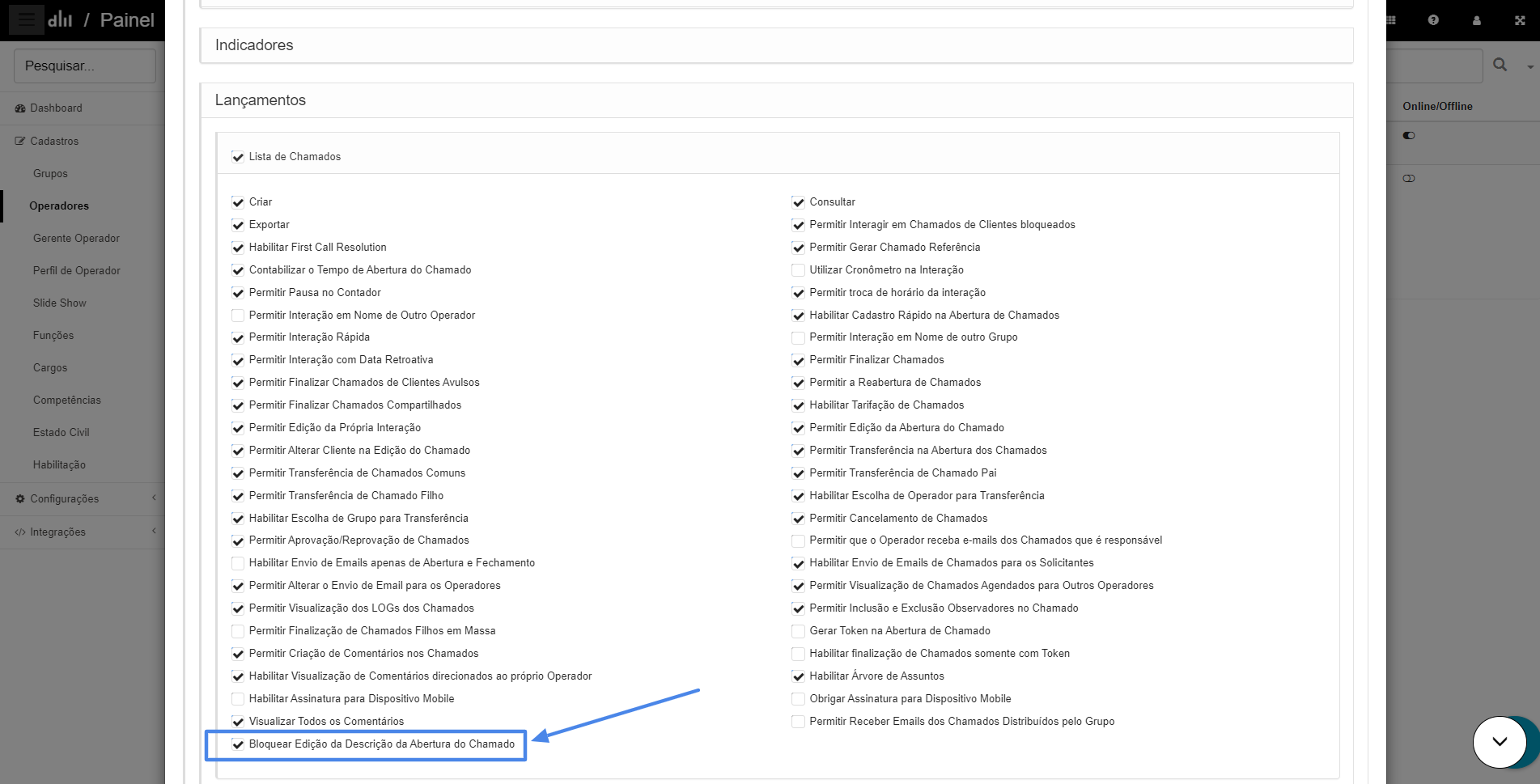Image resolution: width=1540 pixels, height=784 pixels.
Task: Open Gerente Operador menu item
Action: click(76, 239)
